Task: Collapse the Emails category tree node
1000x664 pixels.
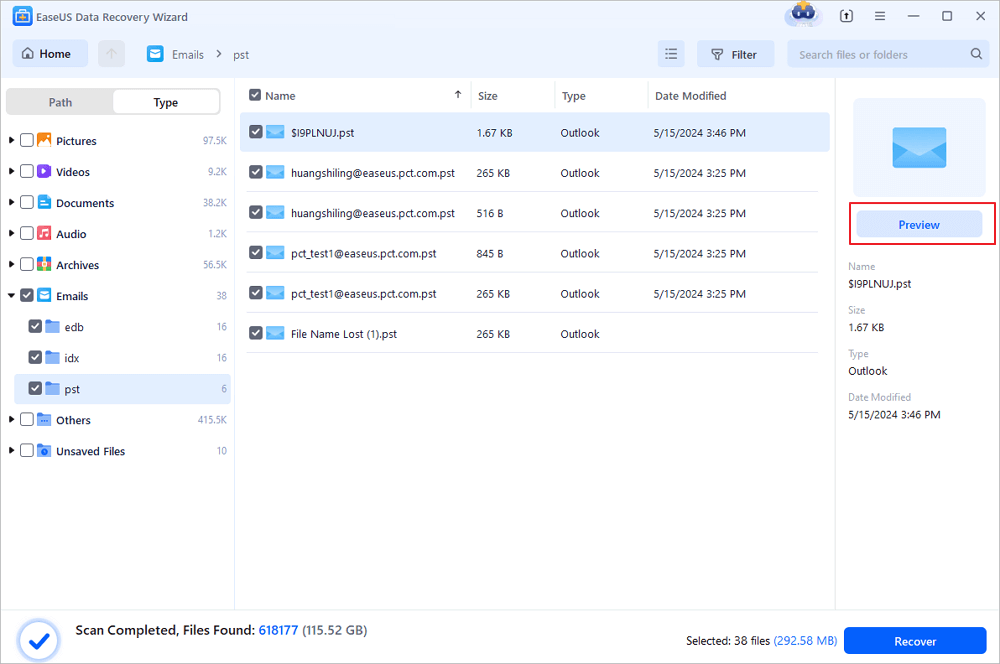Action: tap(11, 296)
